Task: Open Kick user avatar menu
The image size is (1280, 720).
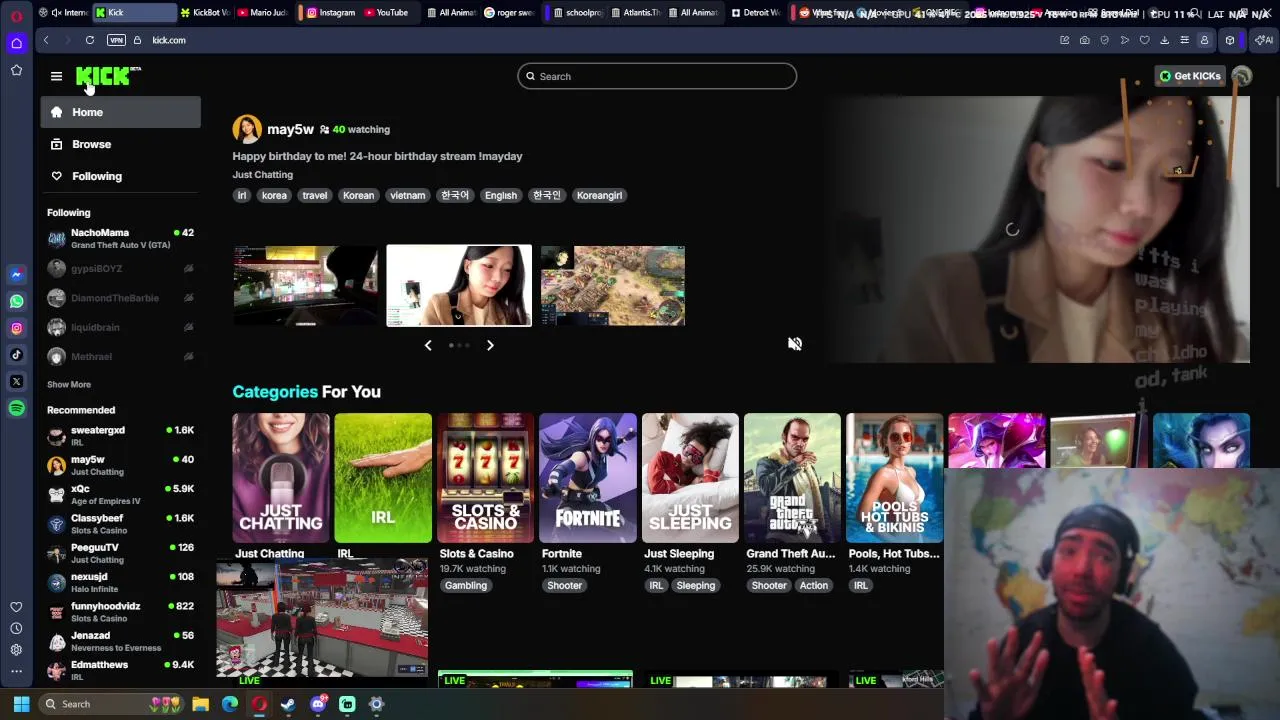Action: click(1242, 76)
